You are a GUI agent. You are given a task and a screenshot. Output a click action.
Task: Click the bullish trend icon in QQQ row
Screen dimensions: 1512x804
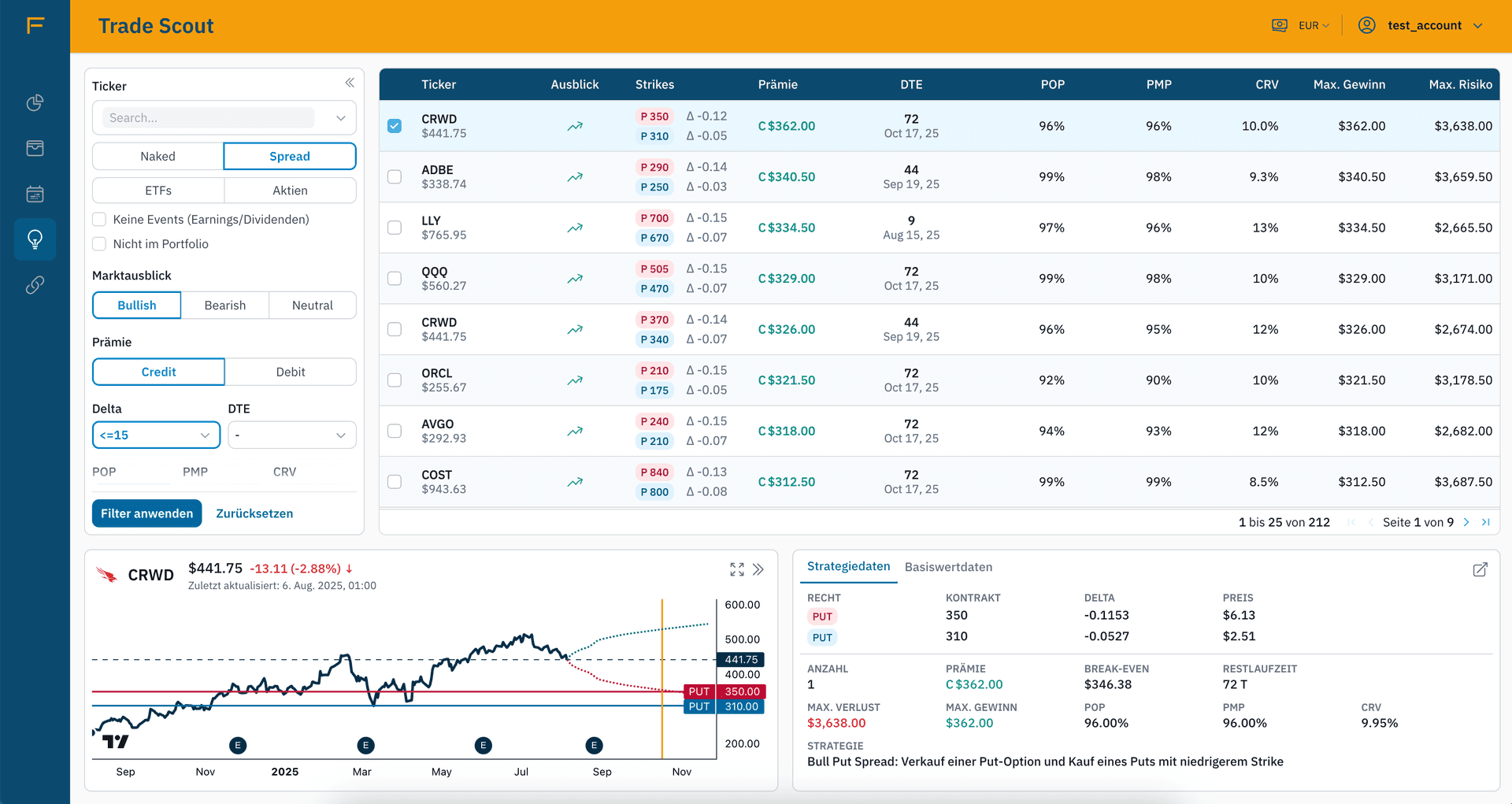tap(575, 279)
